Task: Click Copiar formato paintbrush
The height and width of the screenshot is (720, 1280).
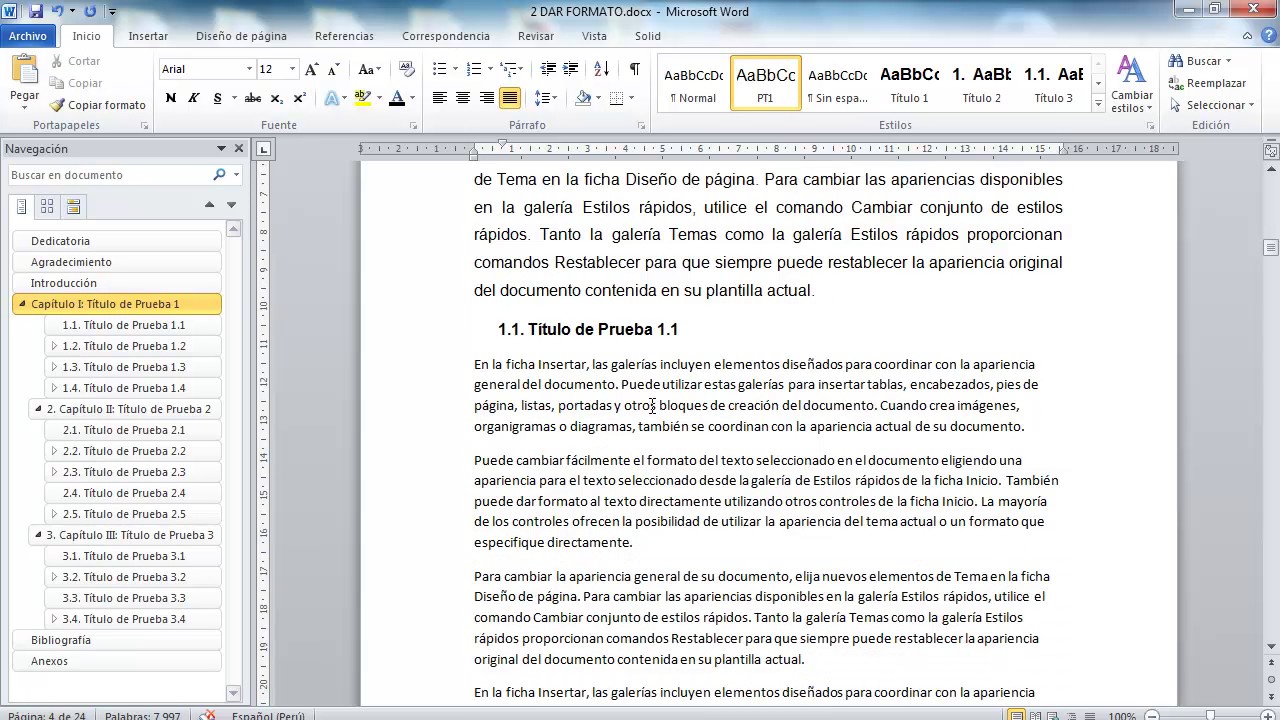Action: [x=98, y=105]
